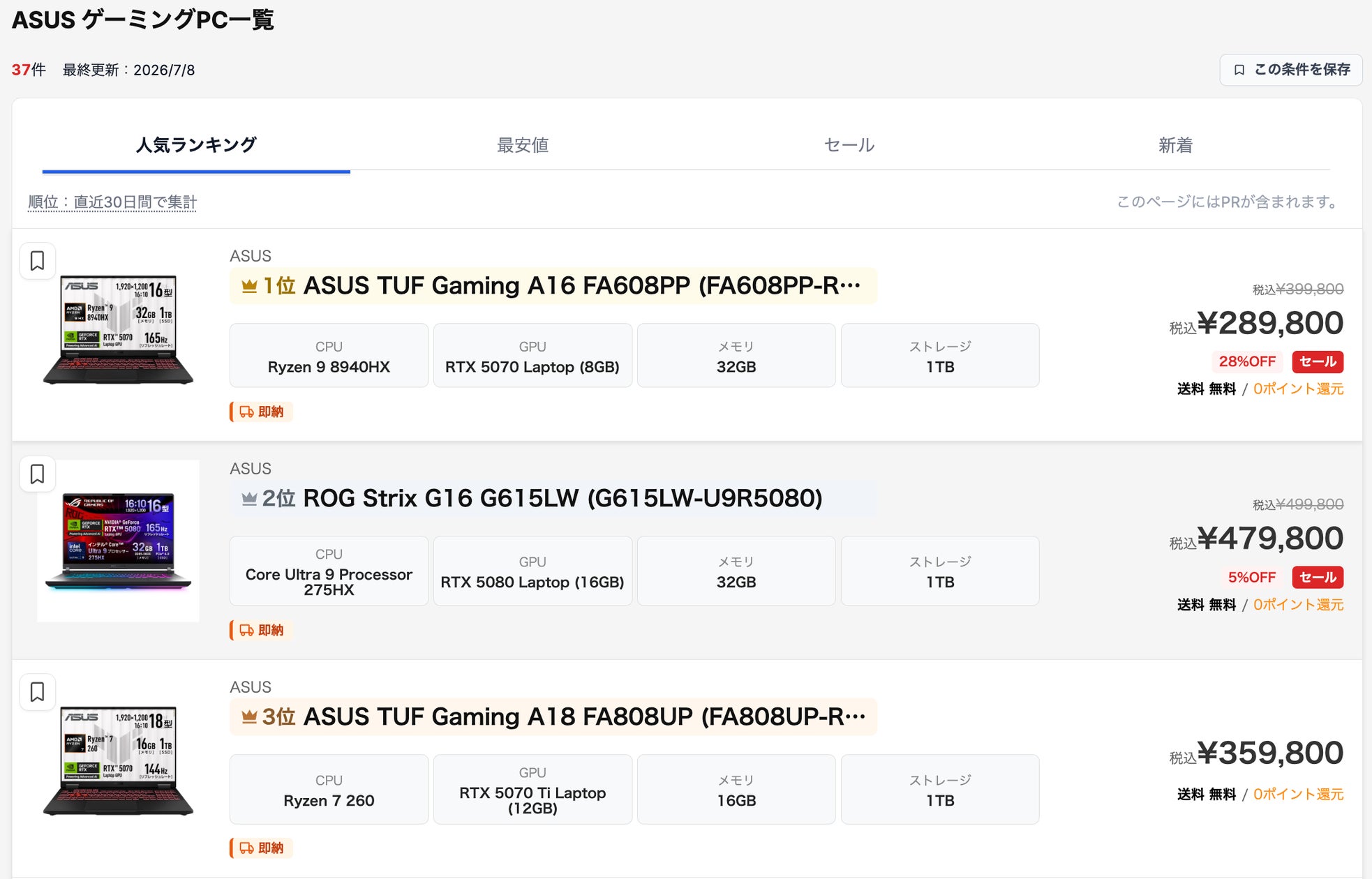Screen dimensions: 1372x879
Task: Click the ROG Strix 1TB storage box
Action: click(940, 571)
